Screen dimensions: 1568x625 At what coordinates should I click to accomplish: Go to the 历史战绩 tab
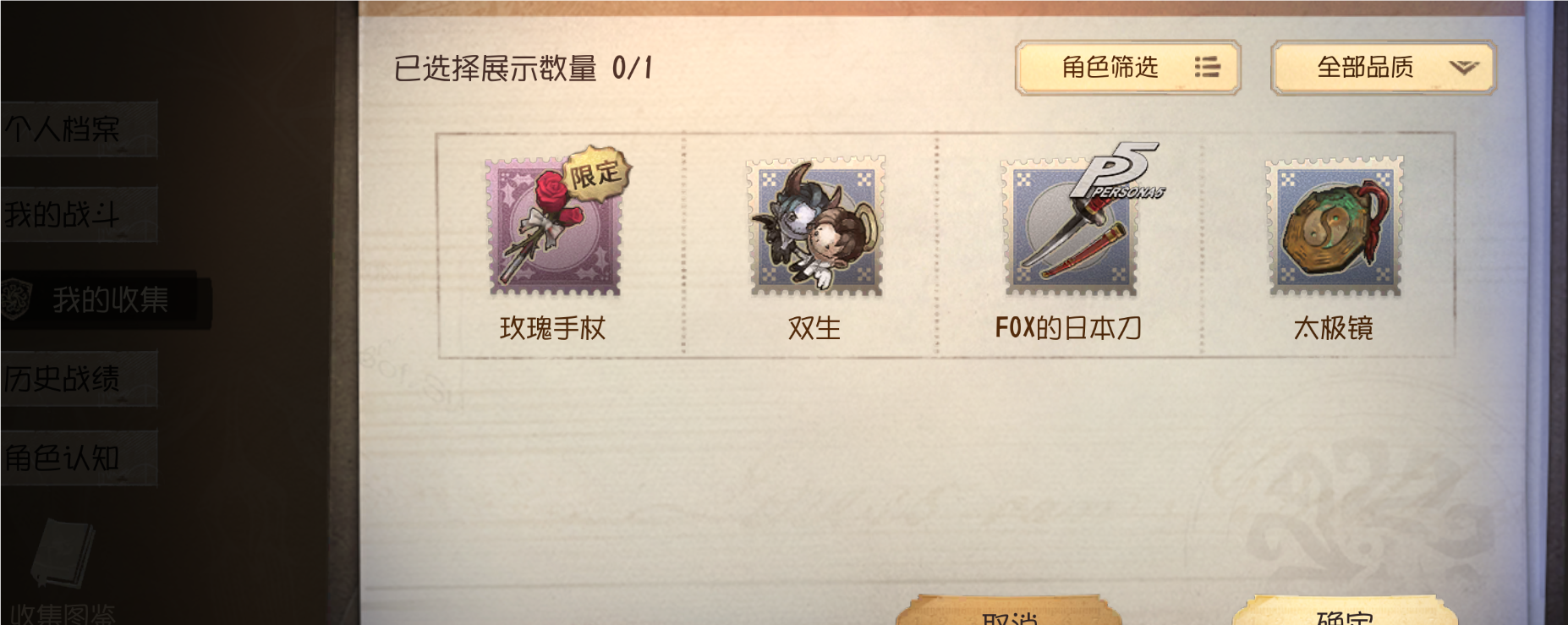pos(79,378)
